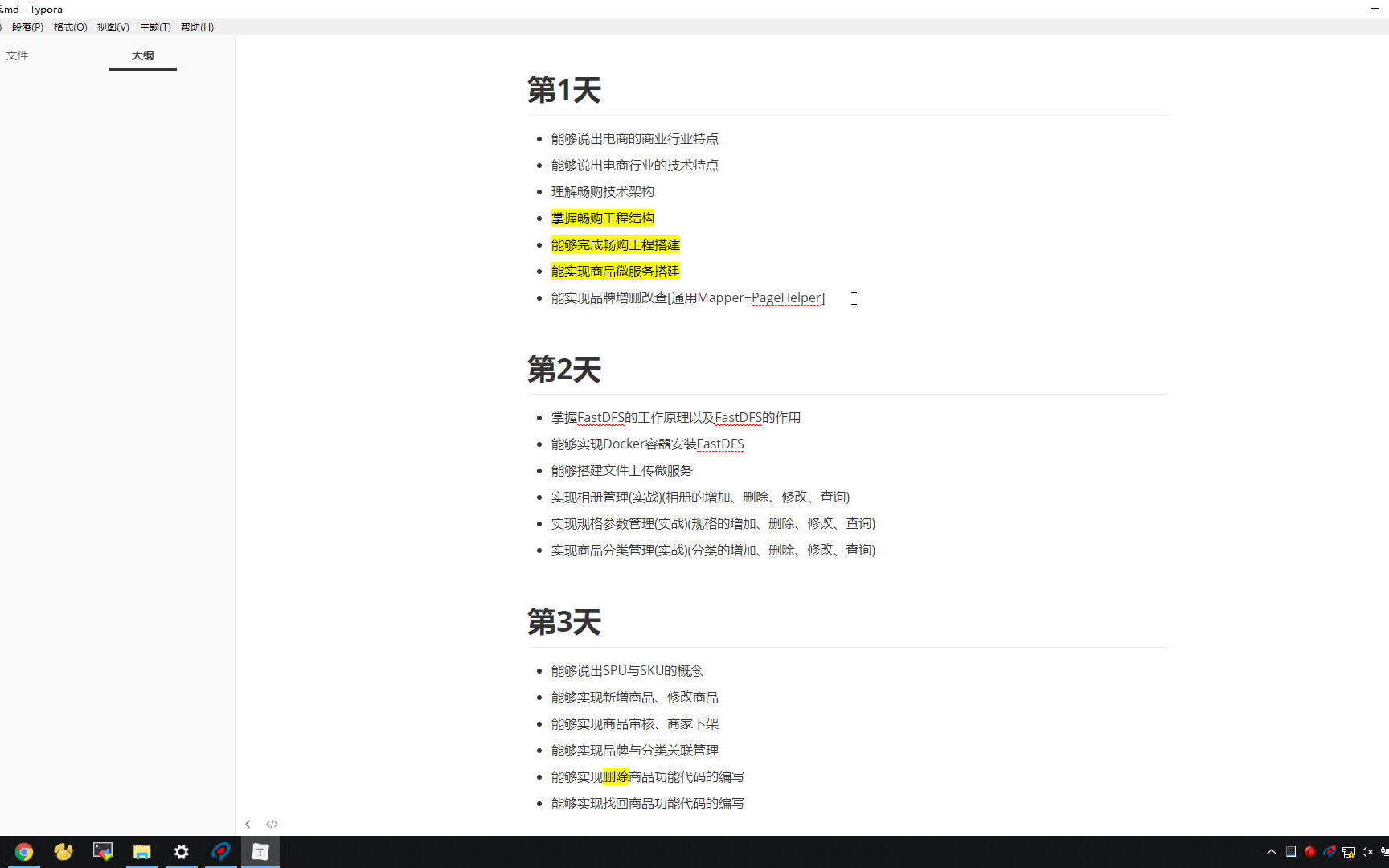Open source code mode in Typora
Screen dimensions: 1389x868
click(x=272, y=823)
